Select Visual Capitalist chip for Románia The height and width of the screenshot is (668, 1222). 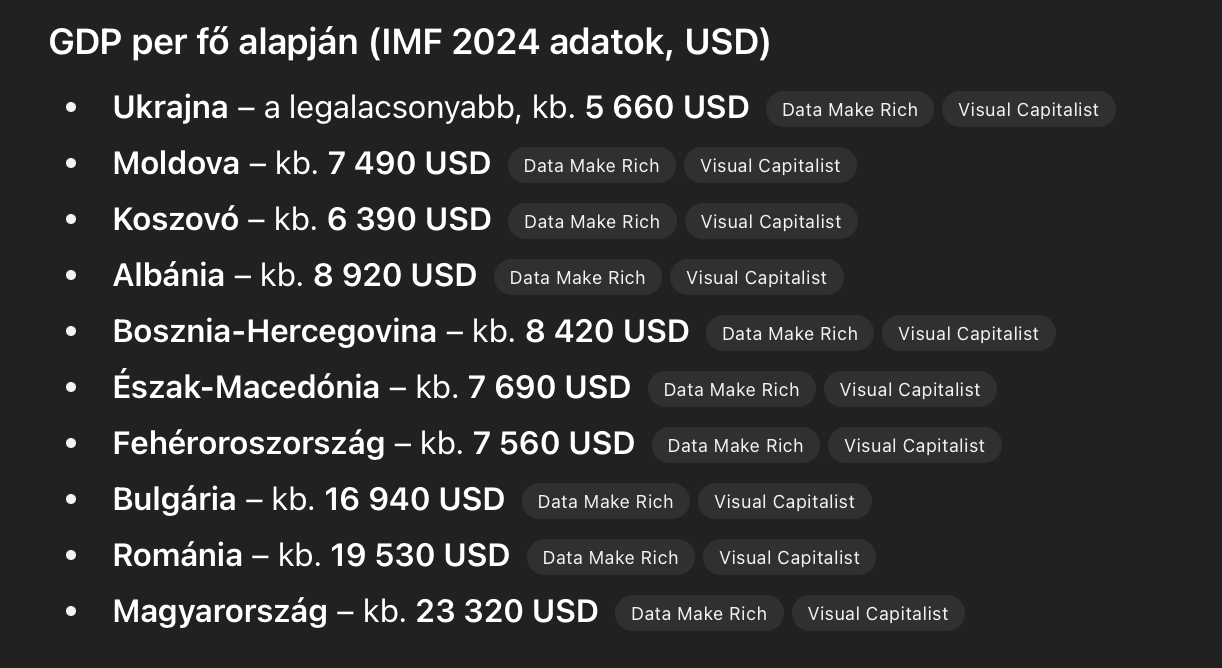pos(790,558)
